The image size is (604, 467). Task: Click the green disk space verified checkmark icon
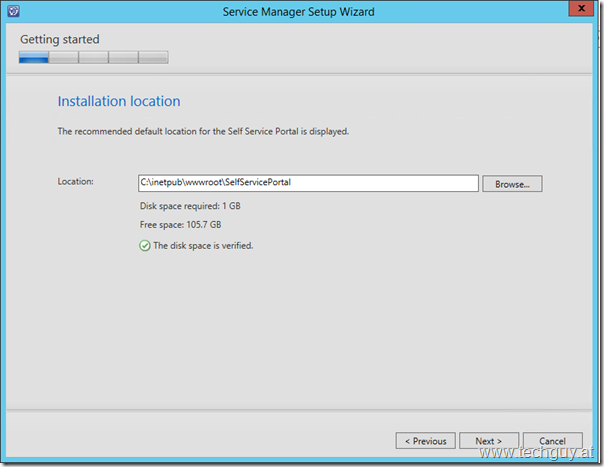tap(145, 245)
